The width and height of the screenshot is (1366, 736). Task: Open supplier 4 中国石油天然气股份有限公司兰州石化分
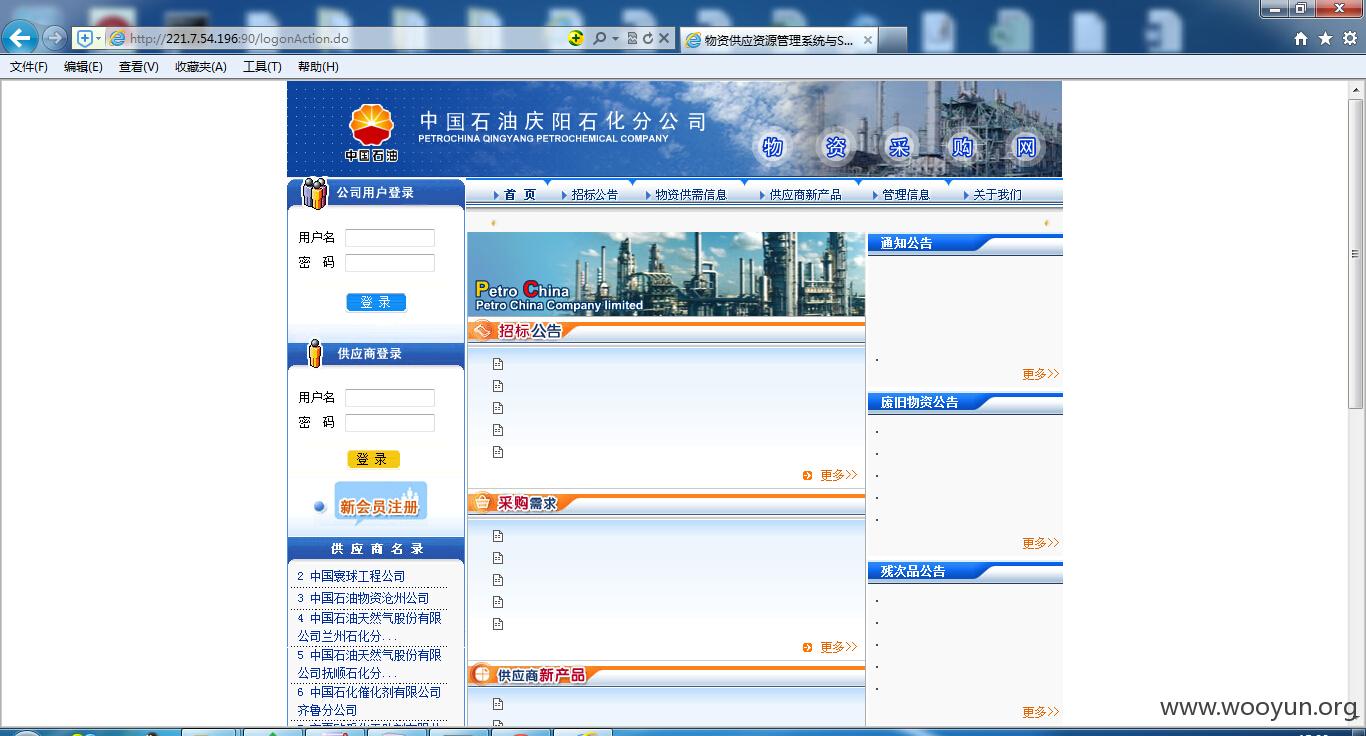tap(369, 627)
